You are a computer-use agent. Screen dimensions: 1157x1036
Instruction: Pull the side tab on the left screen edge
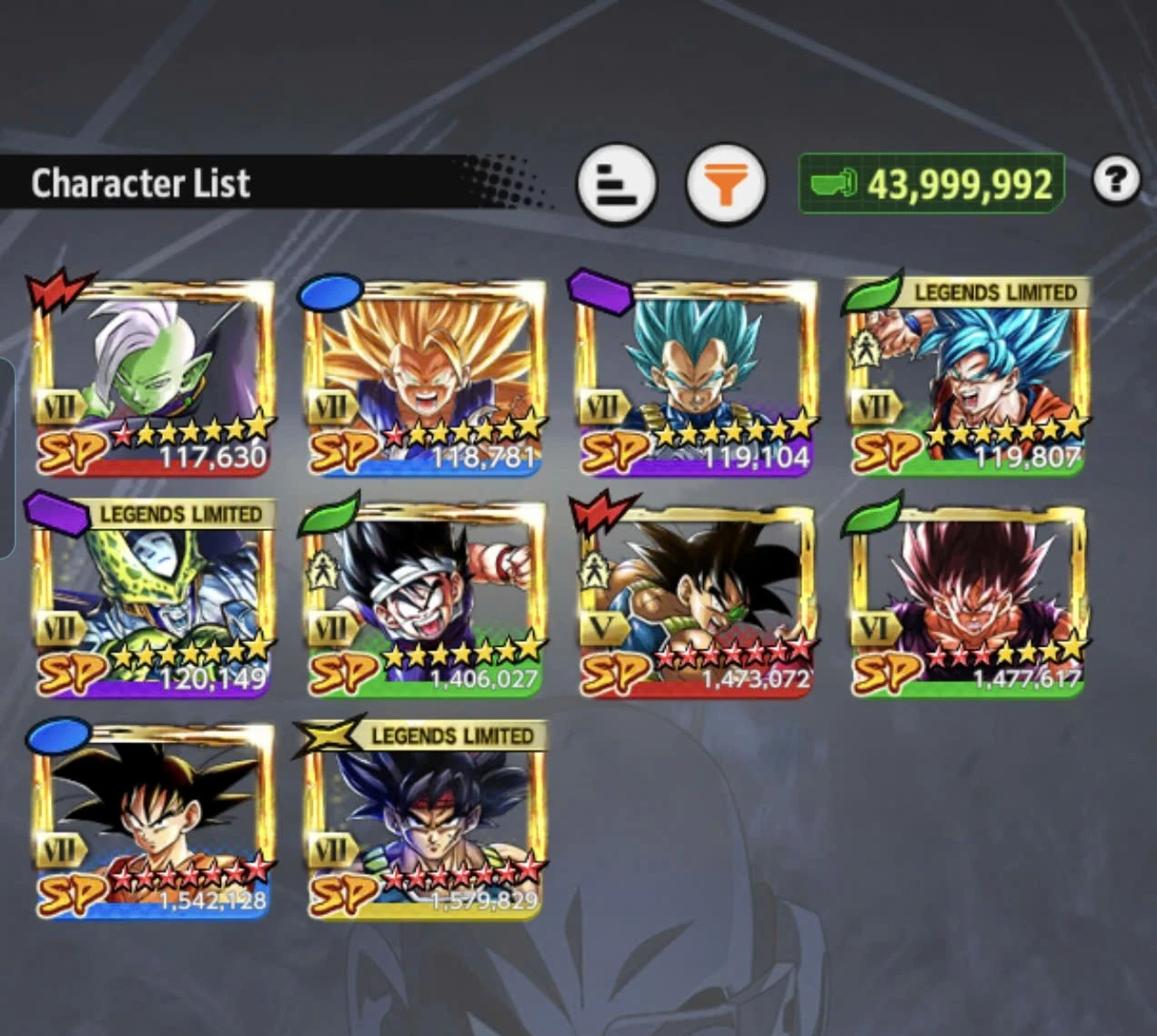6,458
